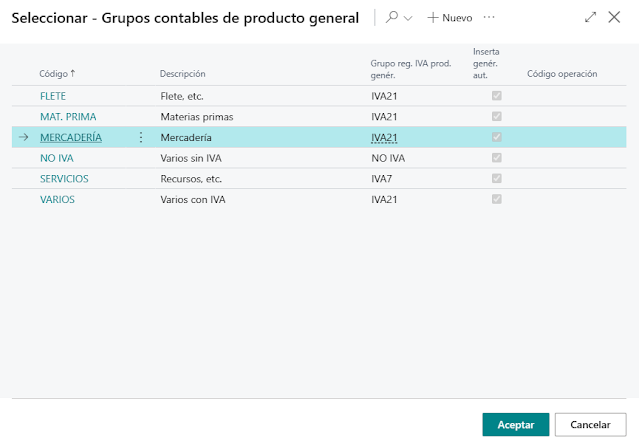This screenshot has width=639, height=446.
Task: Click the arrow indicator on MERCADERÍA row
Action: click(24, 137)
